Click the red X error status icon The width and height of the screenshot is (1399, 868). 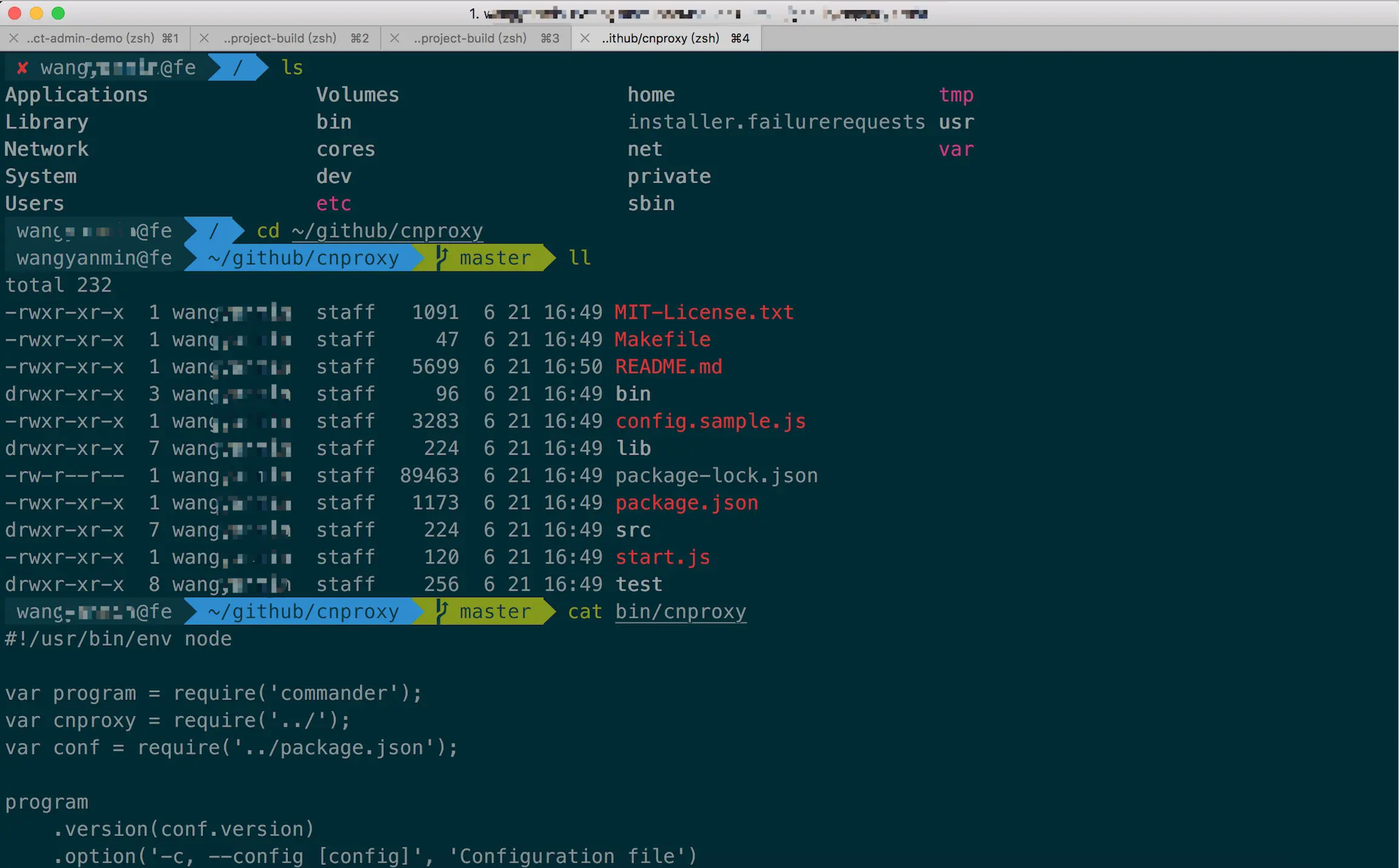(x=22, y=68)
